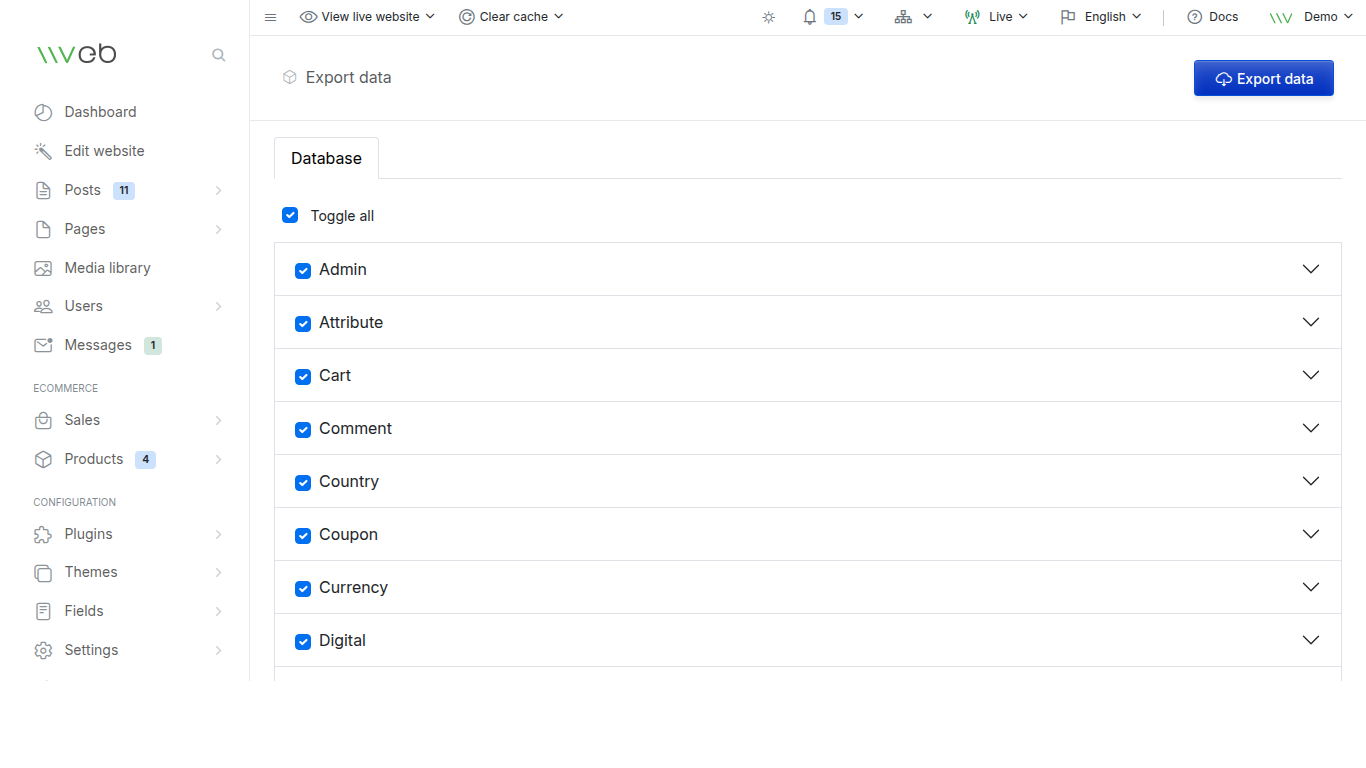The image size is (1366, 768).
Task: Click the search magnifier icon in sidebar
Action: (218, 56)
